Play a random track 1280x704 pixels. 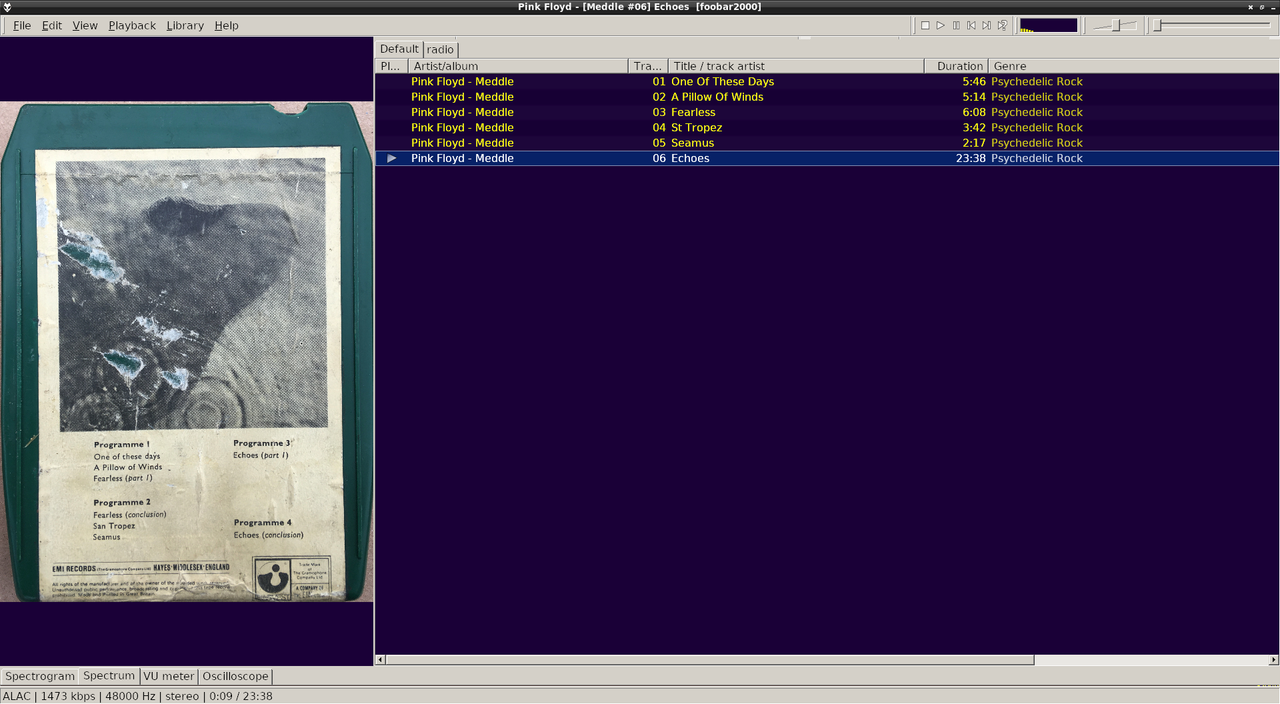(x=1002, y=25)
